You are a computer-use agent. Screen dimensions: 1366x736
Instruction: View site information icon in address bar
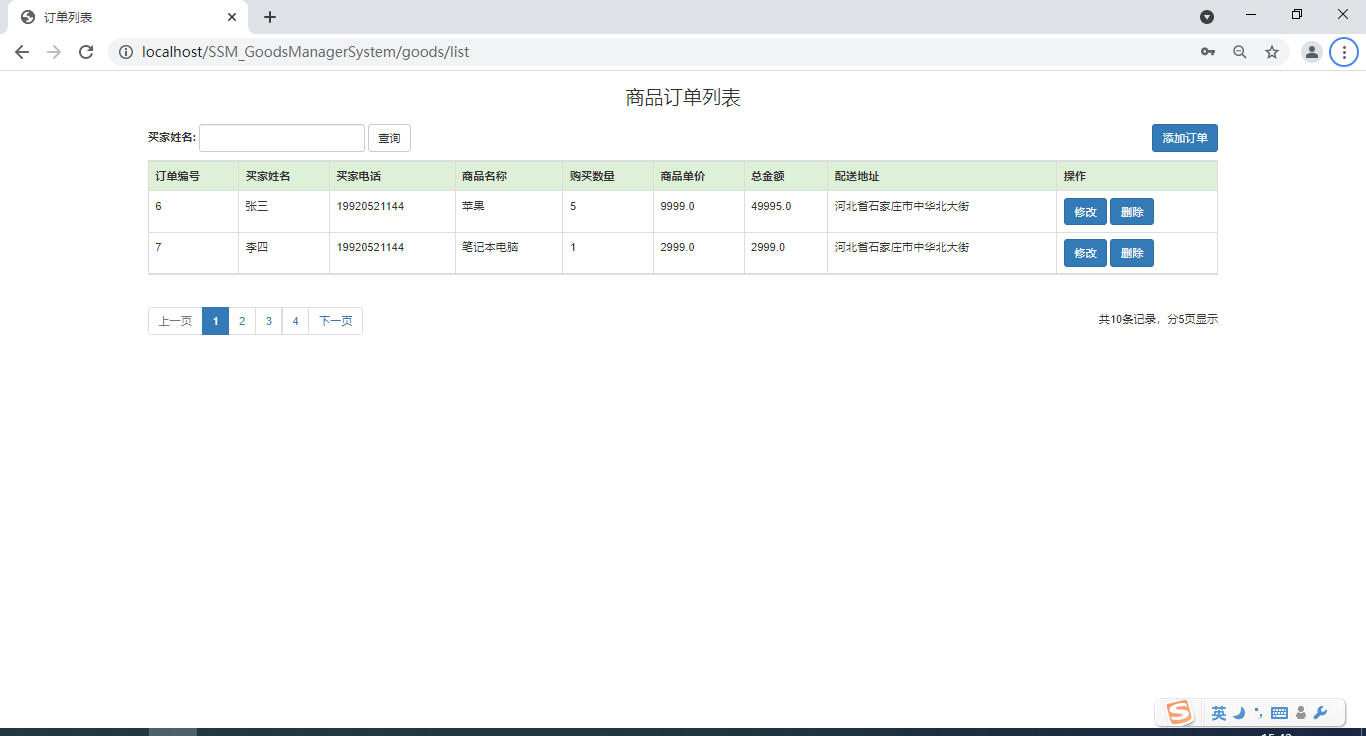click(126, 52)
